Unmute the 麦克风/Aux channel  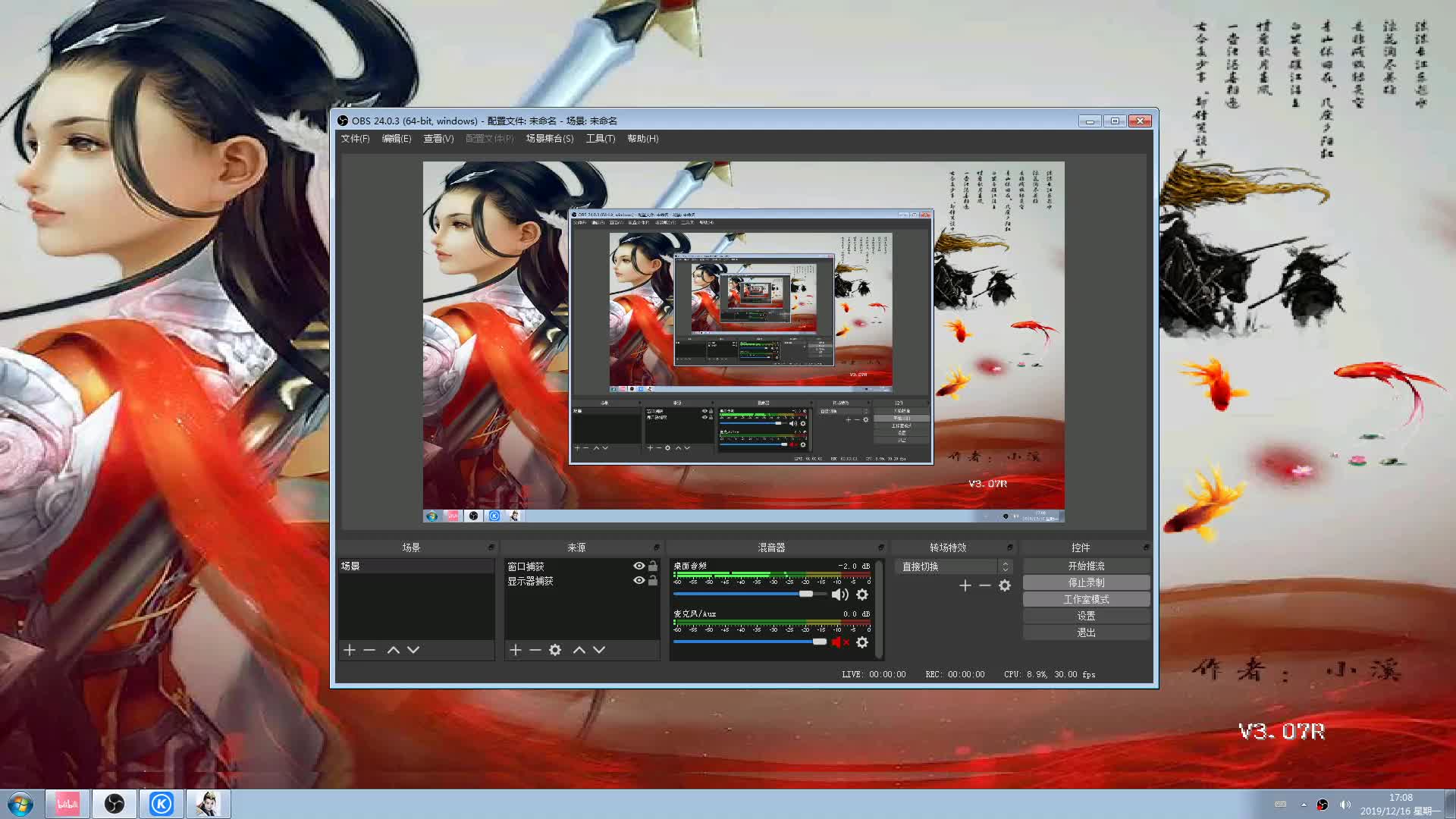[839, 642]
